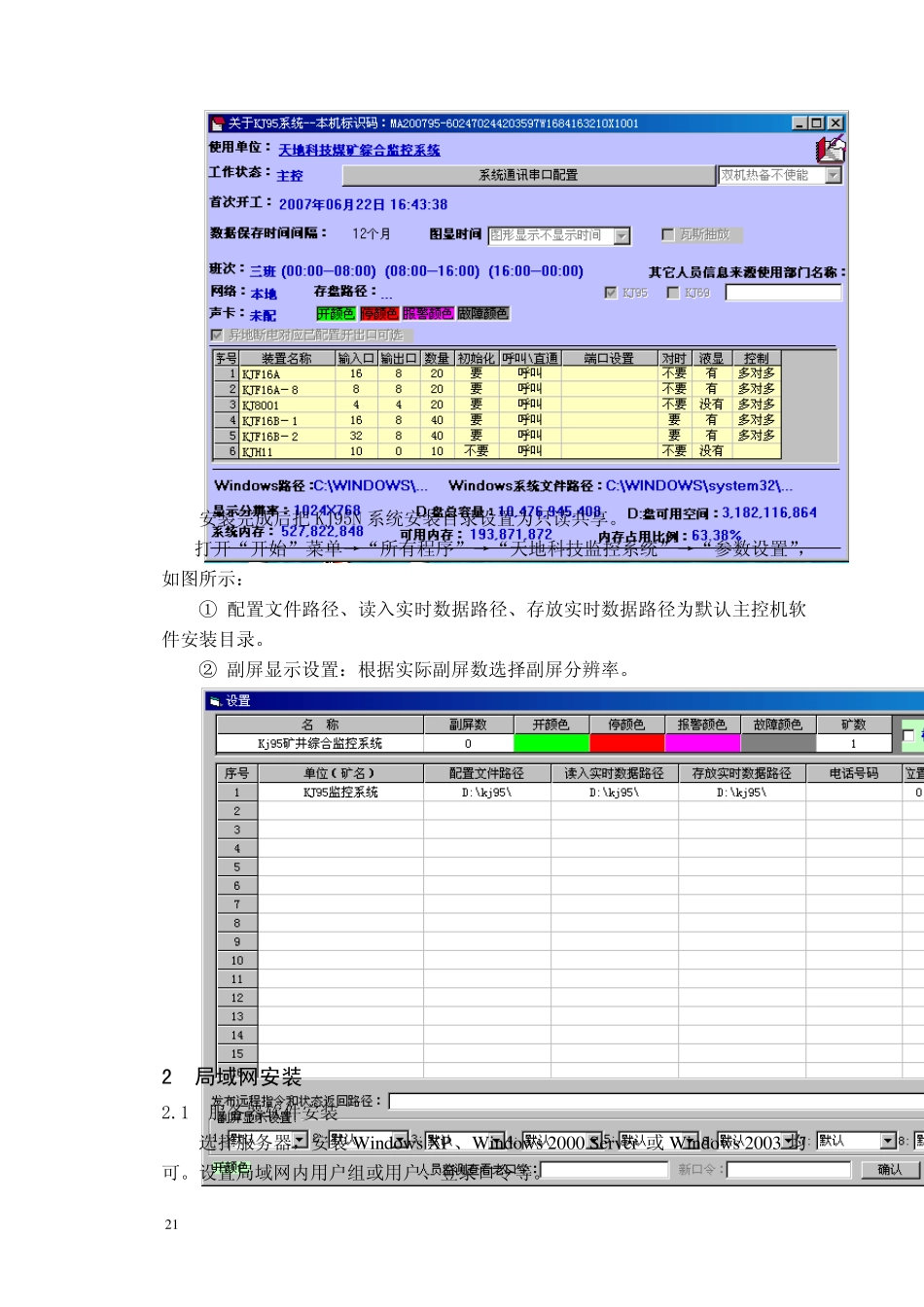Click the 未配 sound card value
This screenshot has width=924, height=1307.
[264, 315]
